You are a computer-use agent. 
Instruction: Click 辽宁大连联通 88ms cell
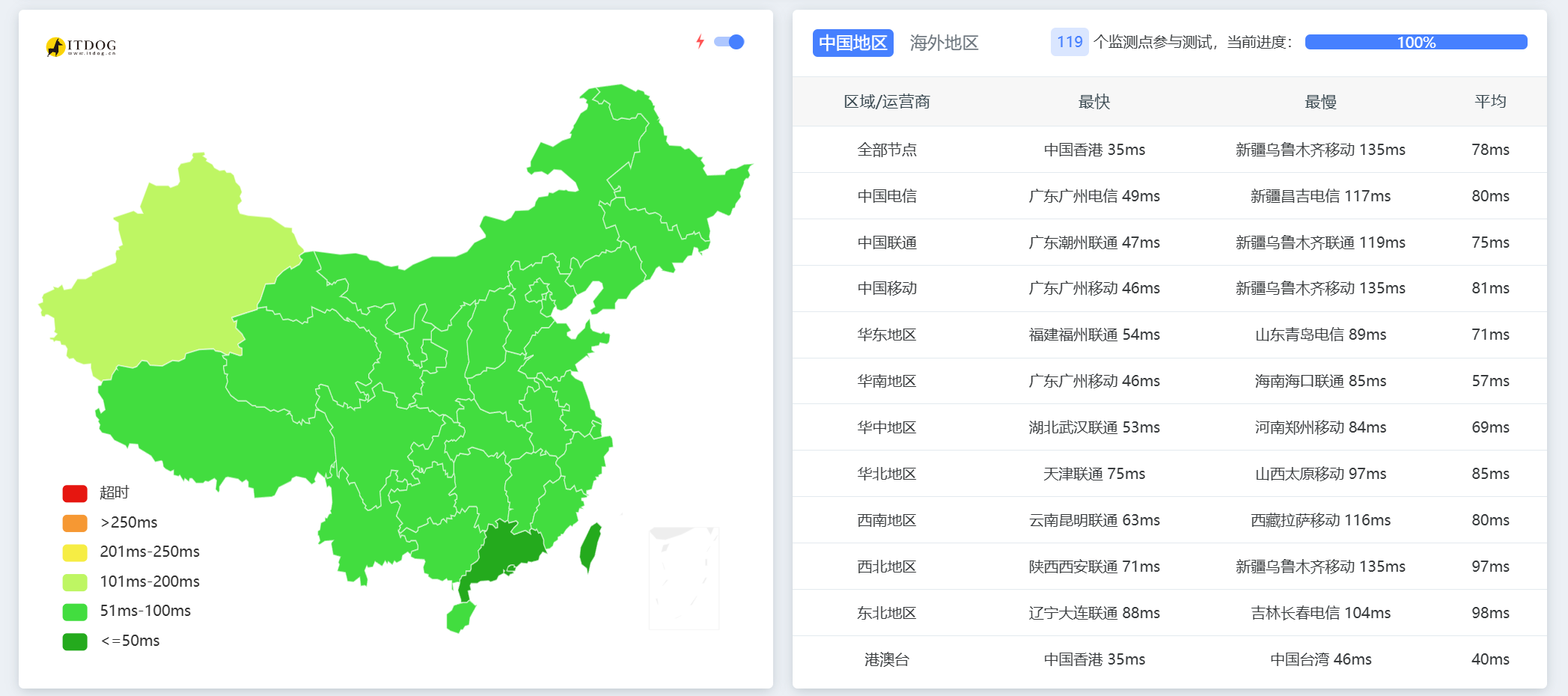tap(1094, 613)
